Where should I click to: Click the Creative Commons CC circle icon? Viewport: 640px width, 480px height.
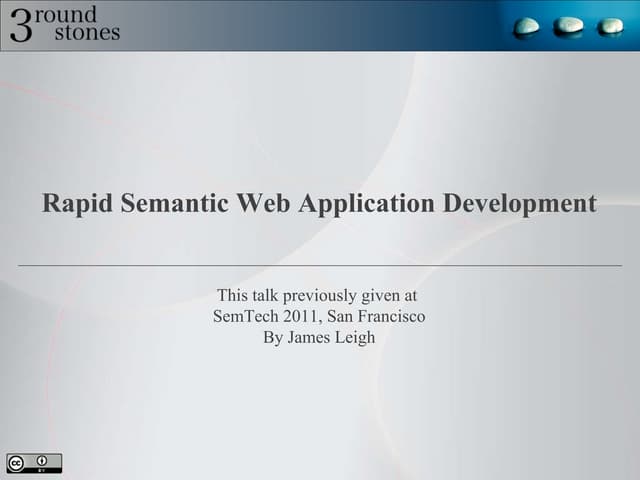click(17, 461)
